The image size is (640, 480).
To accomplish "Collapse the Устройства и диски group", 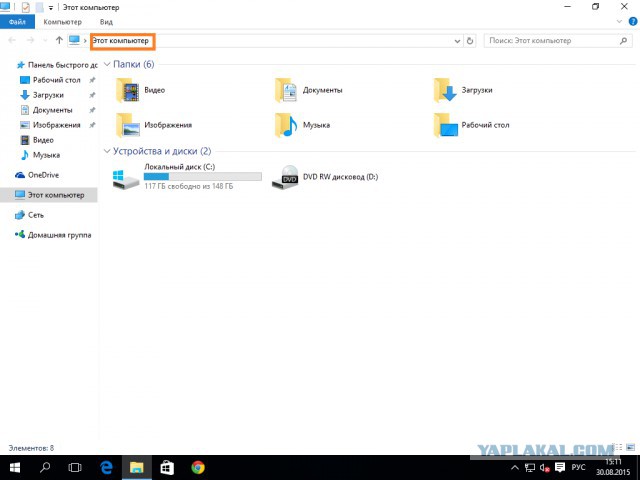I will pos(108,151).
